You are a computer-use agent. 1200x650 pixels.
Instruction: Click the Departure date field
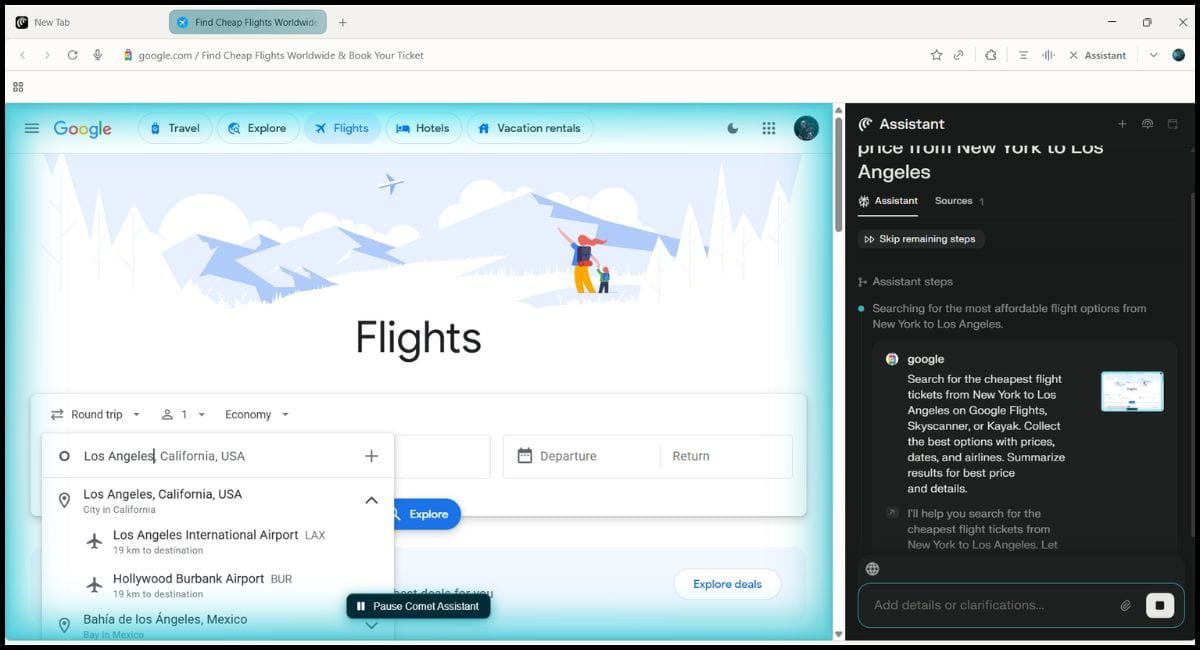pos(582,456)
